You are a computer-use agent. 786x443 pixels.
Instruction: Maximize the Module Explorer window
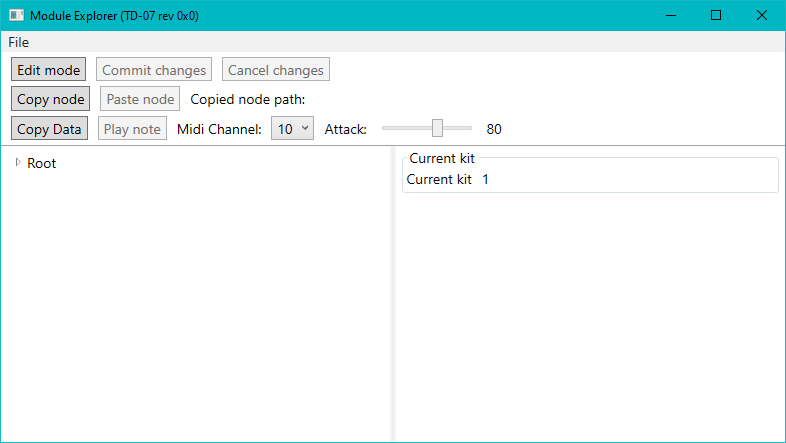coord(716,15)
